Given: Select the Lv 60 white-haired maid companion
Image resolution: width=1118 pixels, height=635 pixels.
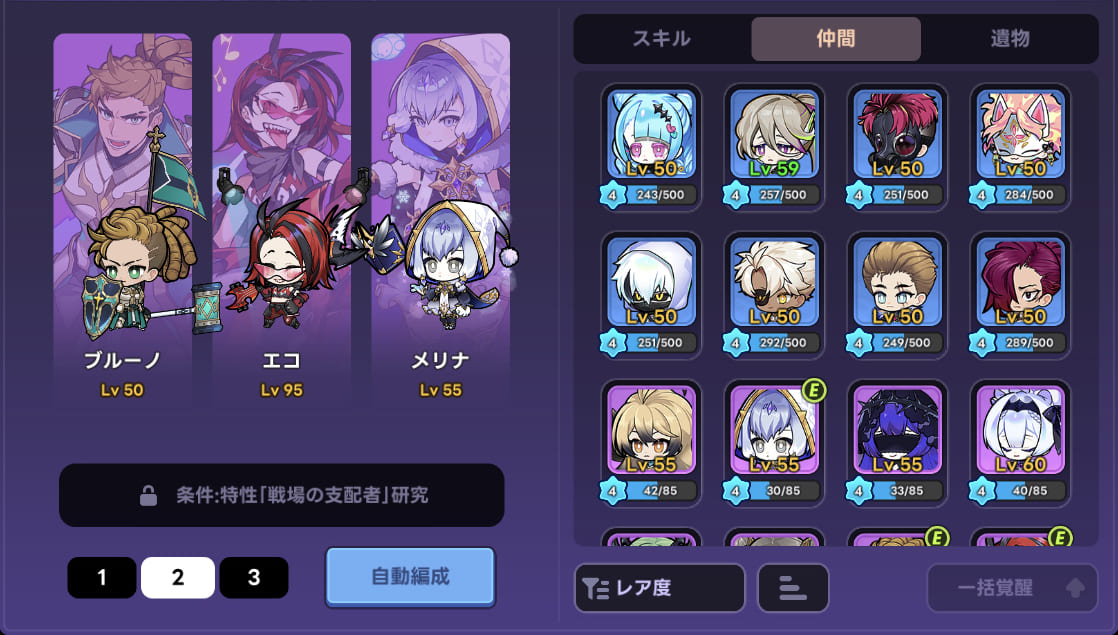Looking at the screenshot, I should [x=1020, y=443].
